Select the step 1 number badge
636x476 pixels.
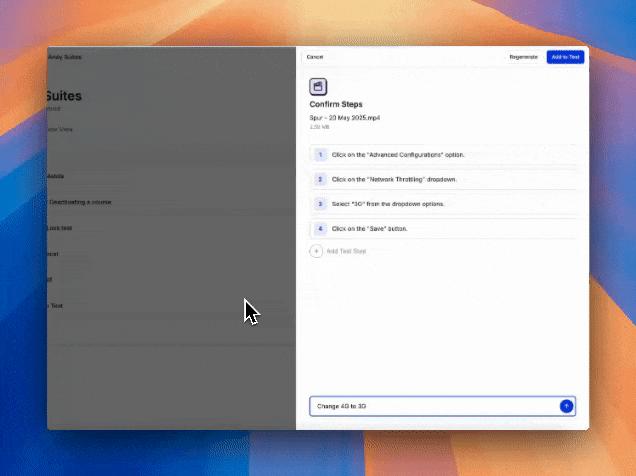tap(320, 155)
